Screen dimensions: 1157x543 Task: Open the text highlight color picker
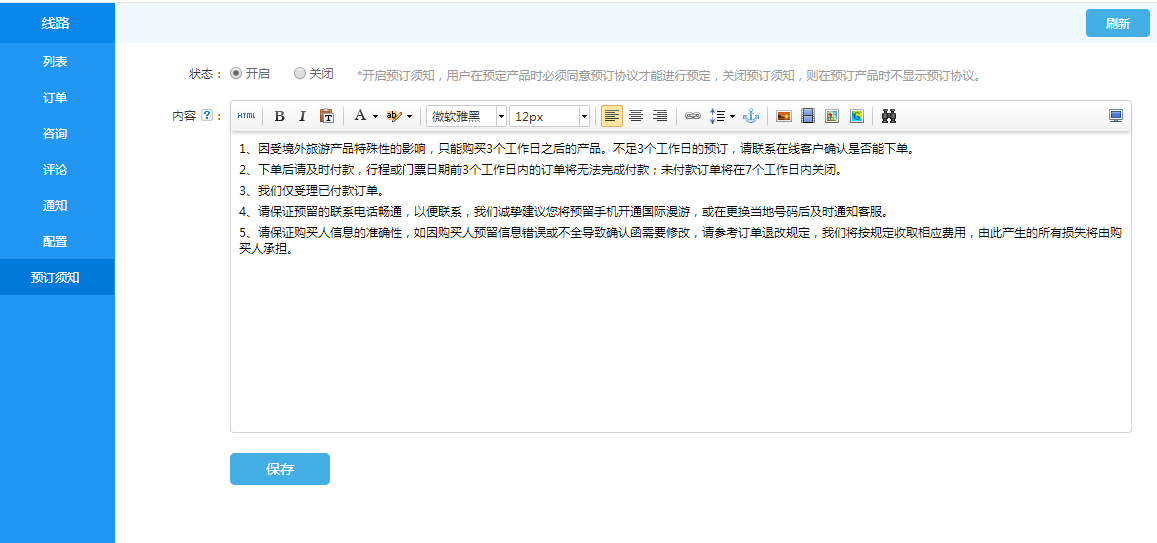click(399, 116)
